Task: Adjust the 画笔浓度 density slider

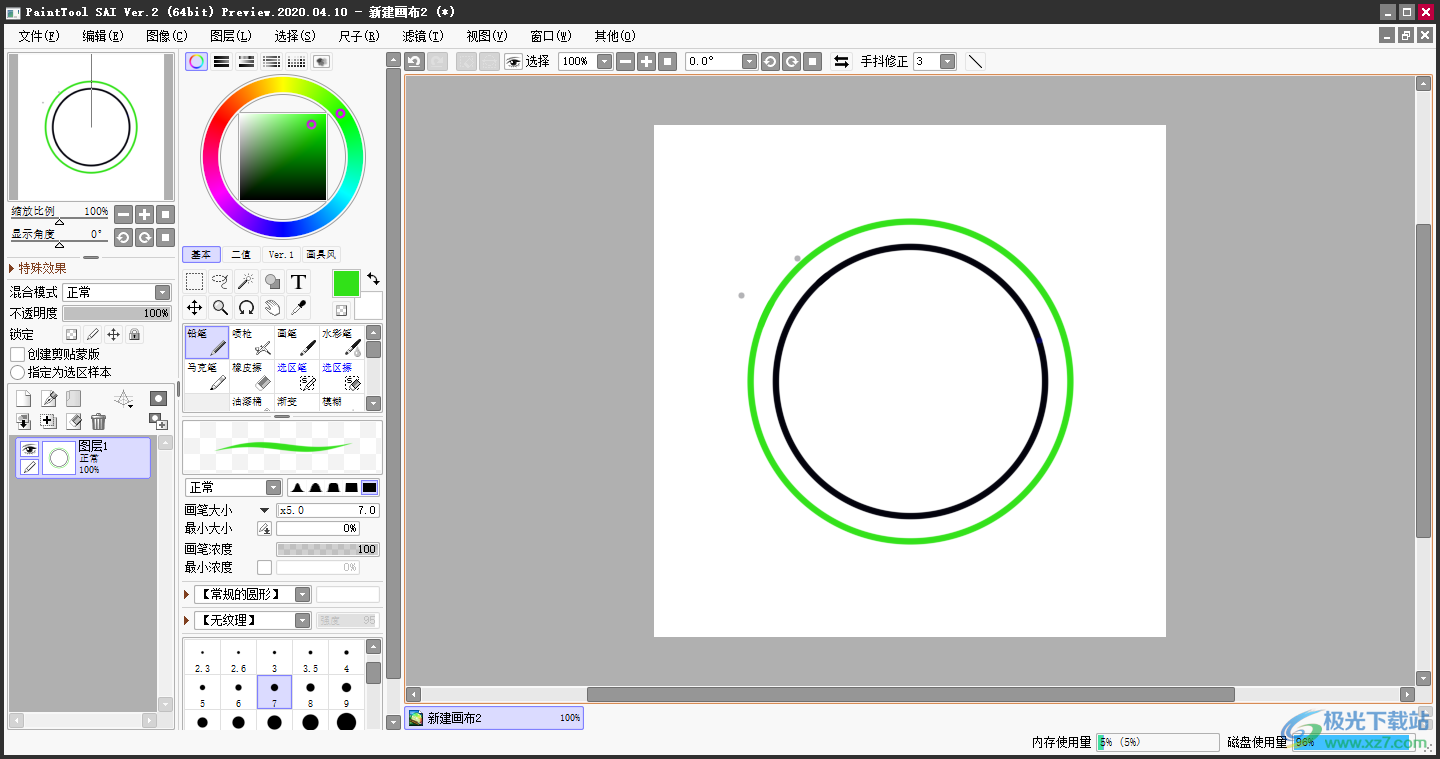Action: (x=328, y=549)
